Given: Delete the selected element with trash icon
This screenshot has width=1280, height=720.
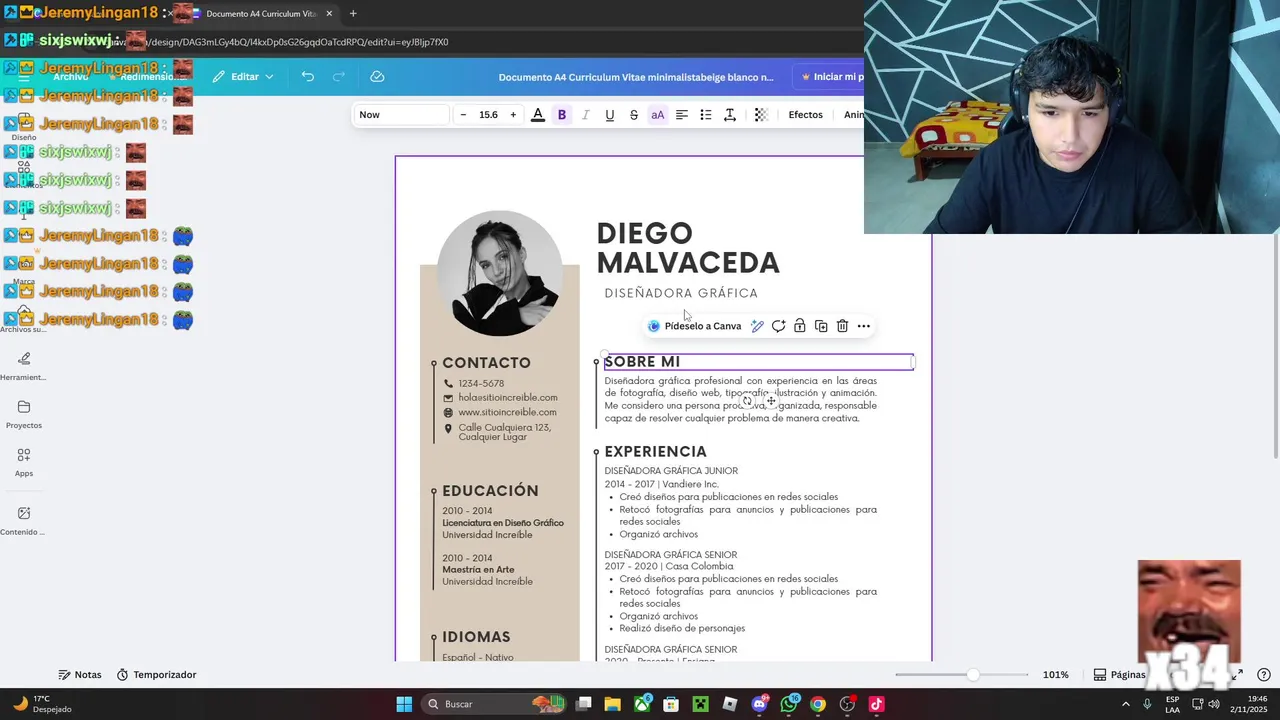Looking at the screenshot, I should tap(842, 326).
